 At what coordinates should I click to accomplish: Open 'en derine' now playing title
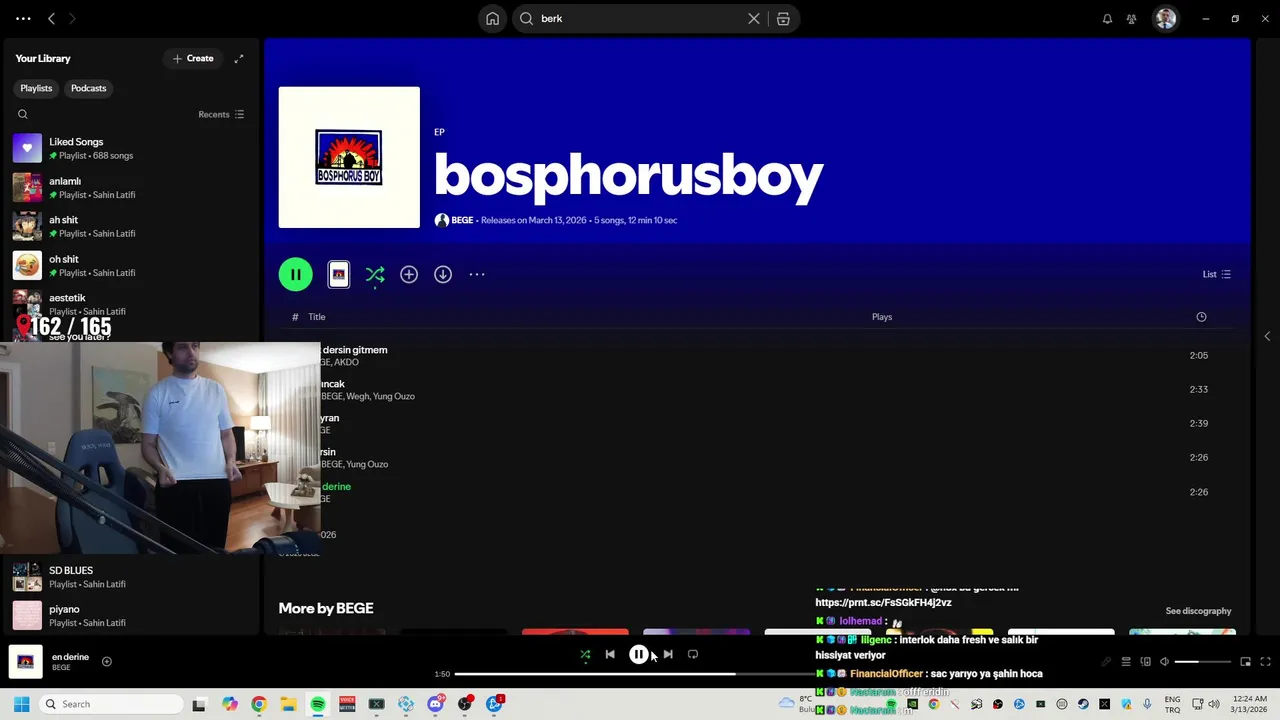70,657
